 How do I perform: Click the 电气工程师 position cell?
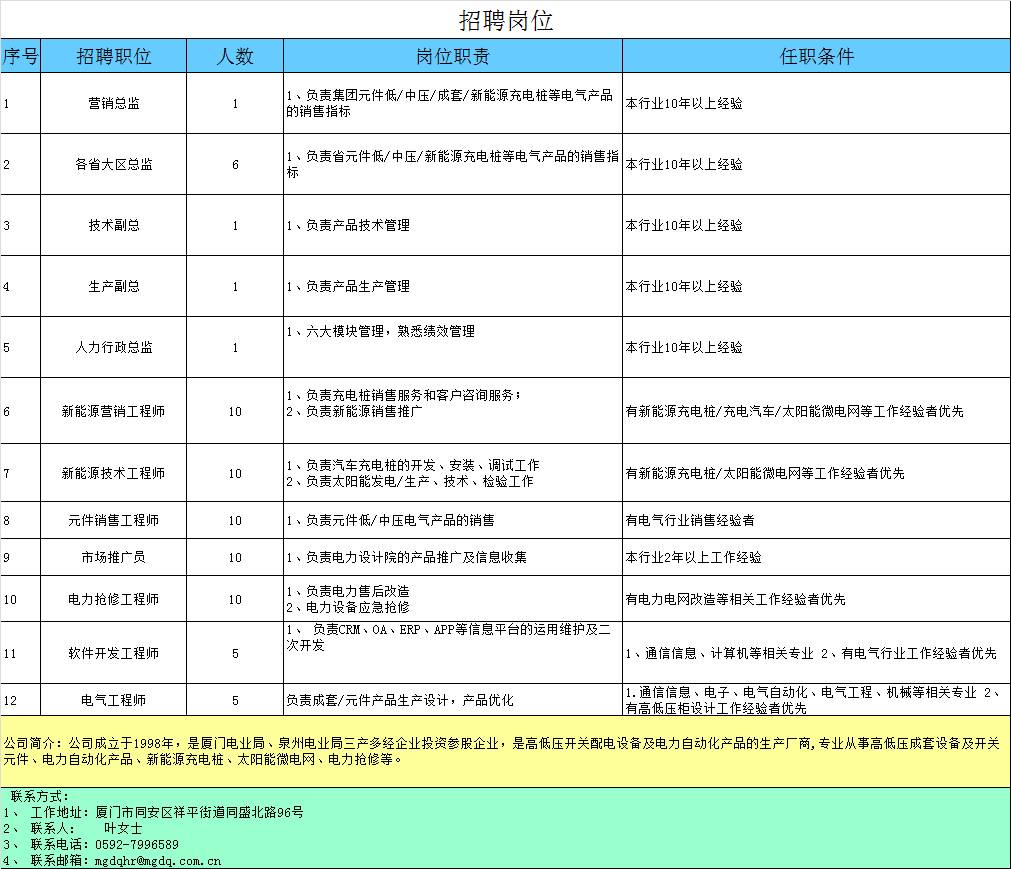point(113,701)
